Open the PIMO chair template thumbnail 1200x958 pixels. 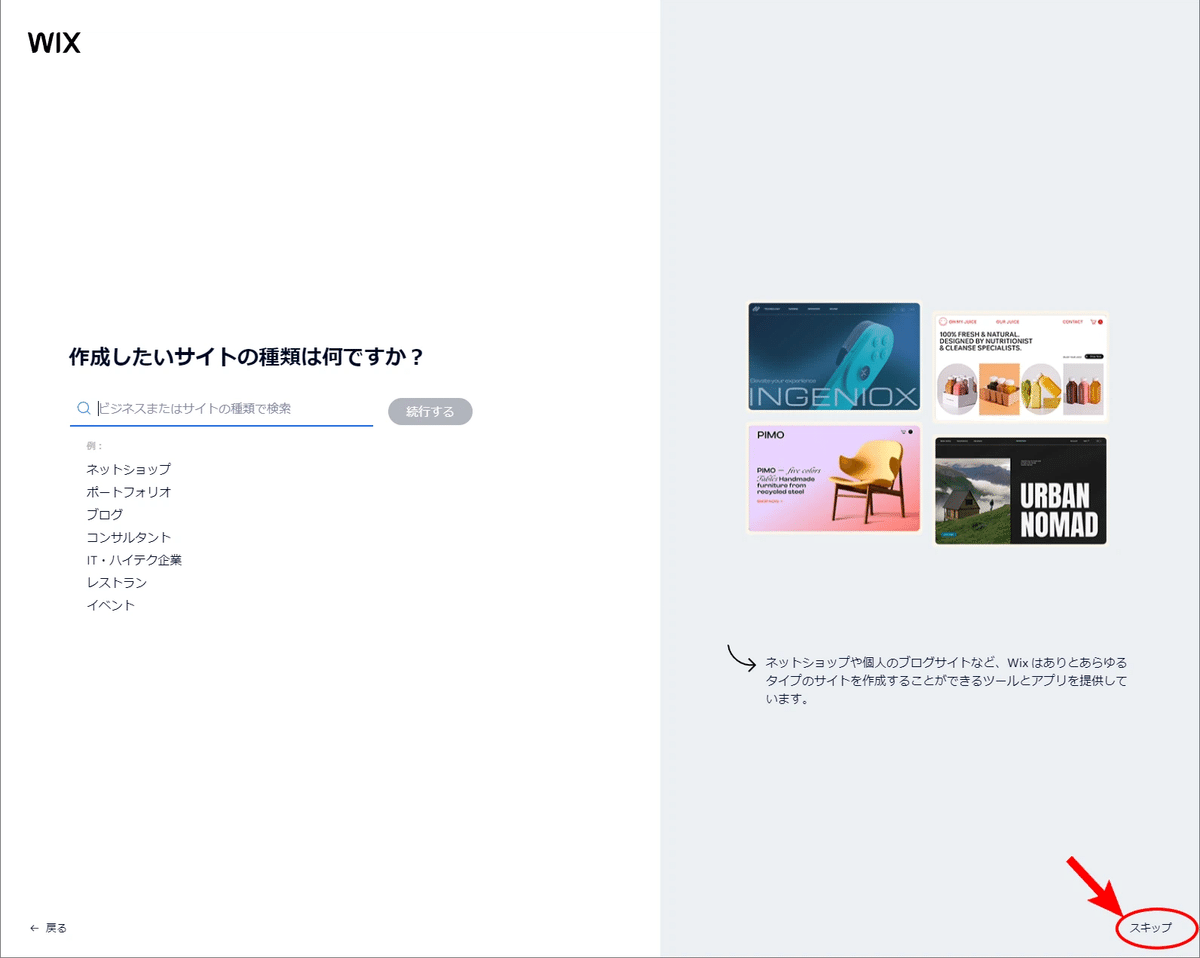(x=833, y=479)
